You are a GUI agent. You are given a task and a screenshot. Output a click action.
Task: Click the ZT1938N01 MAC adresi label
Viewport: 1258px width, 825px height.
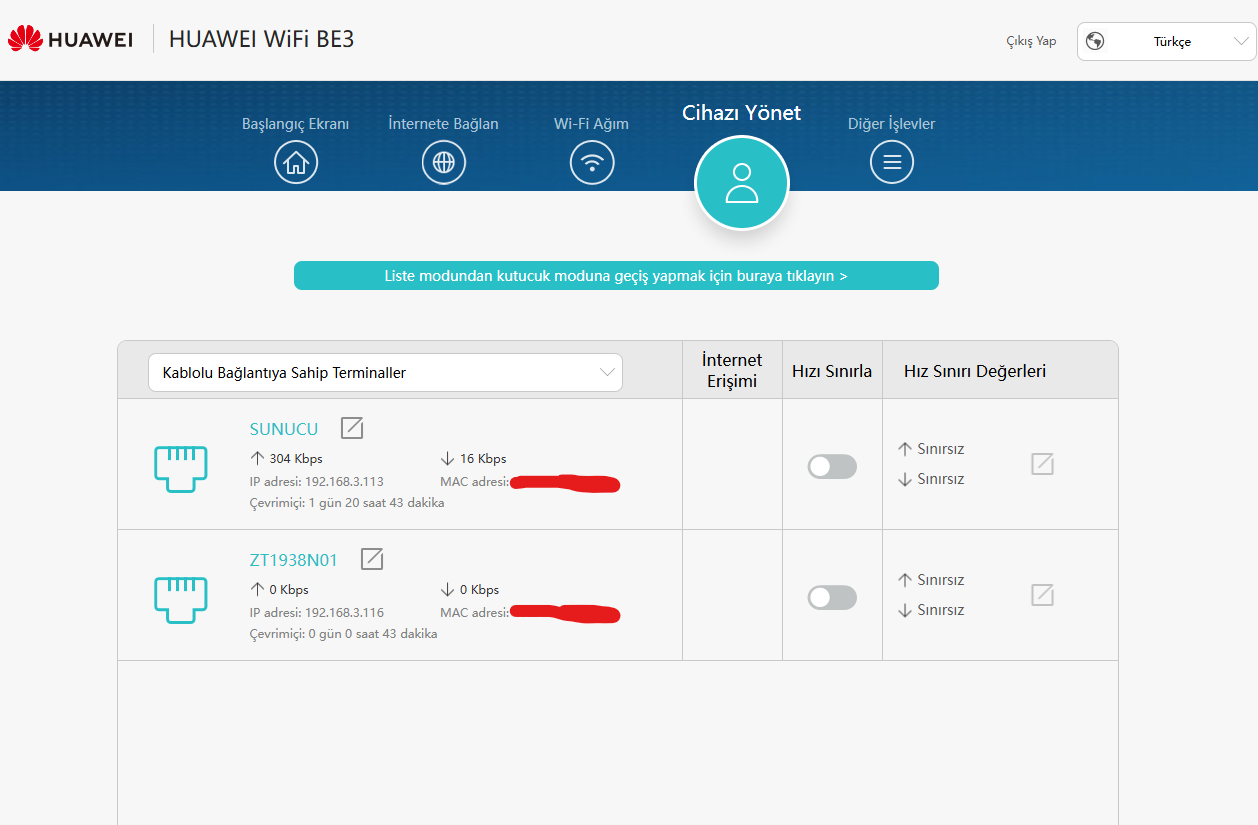point(475,613)
